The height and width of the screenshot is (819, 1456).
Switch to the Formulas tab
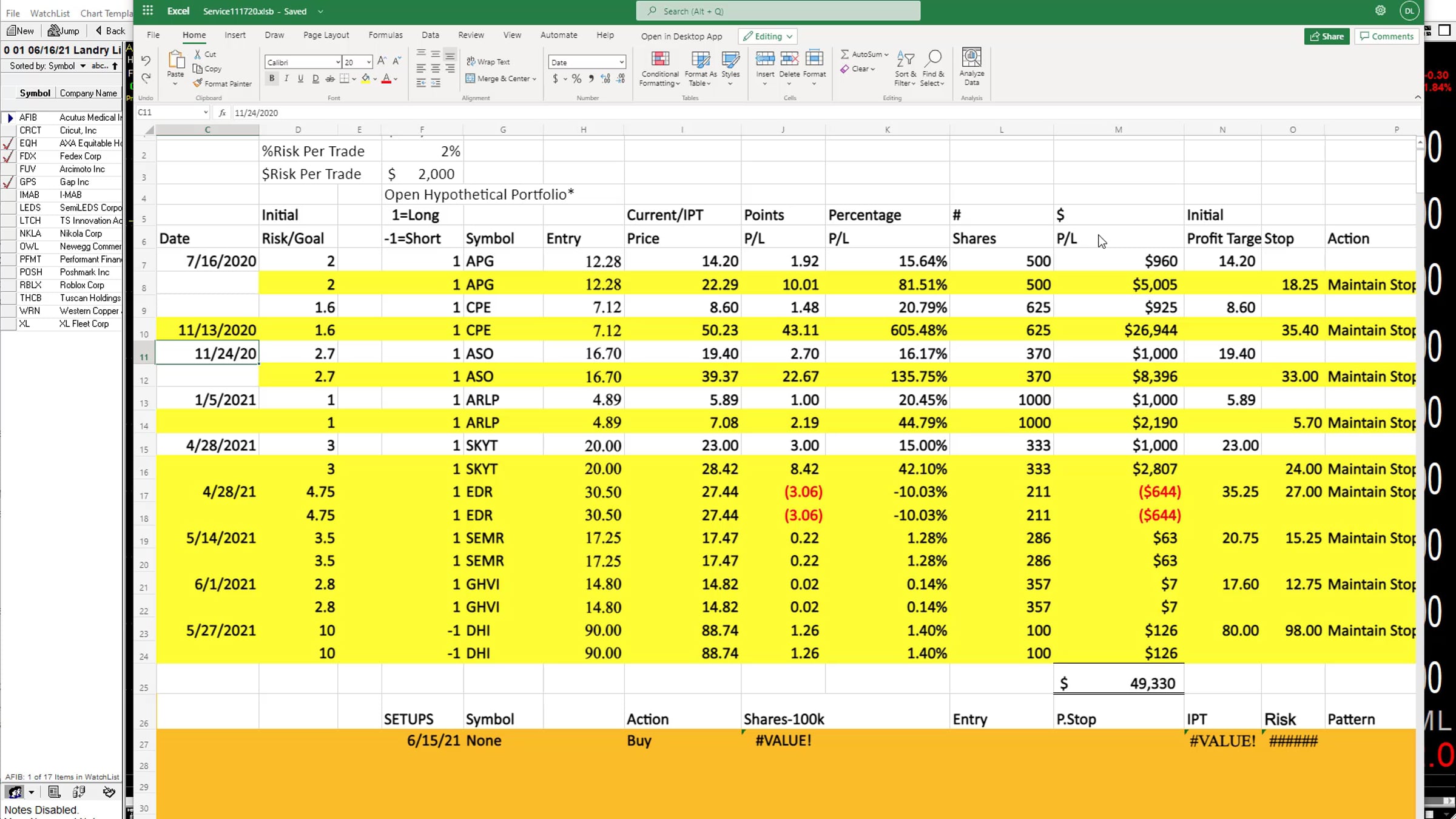(385, 35)
